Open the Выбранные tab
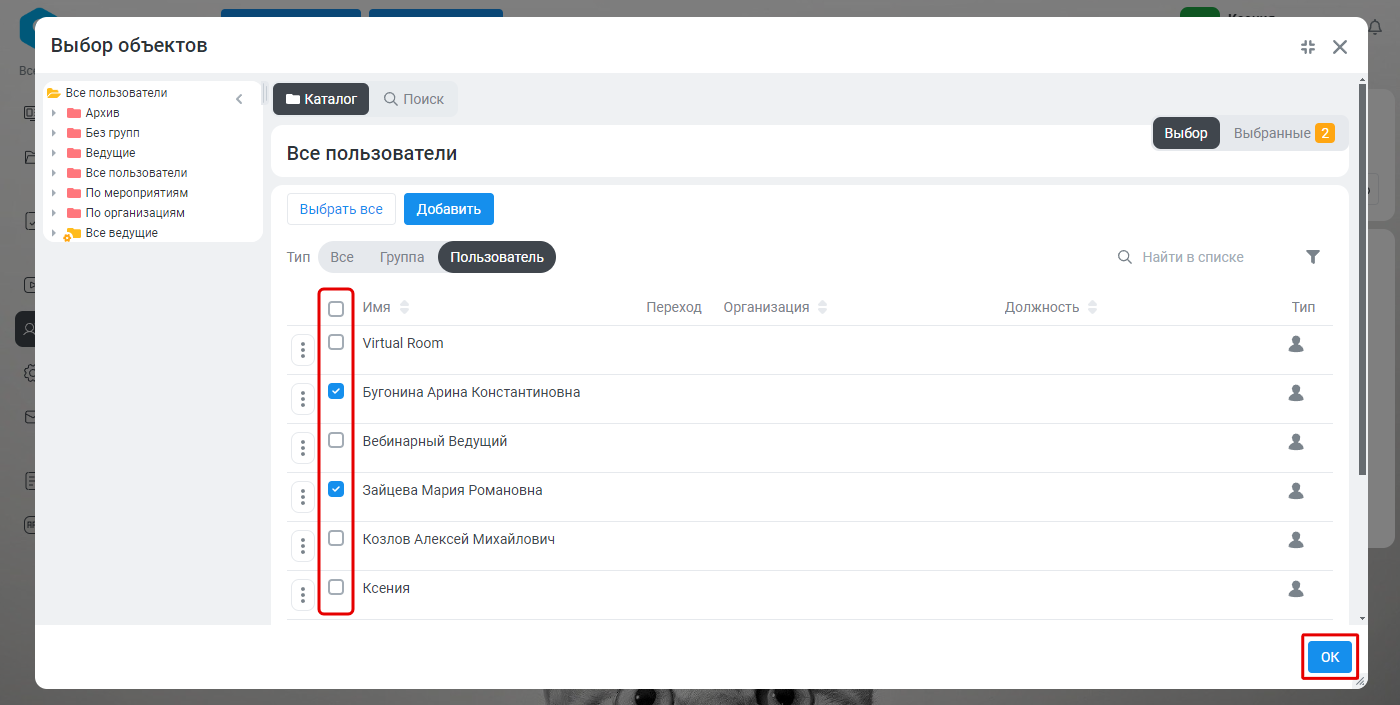Screen dimensions: 1400x705 pos(1284,133)
